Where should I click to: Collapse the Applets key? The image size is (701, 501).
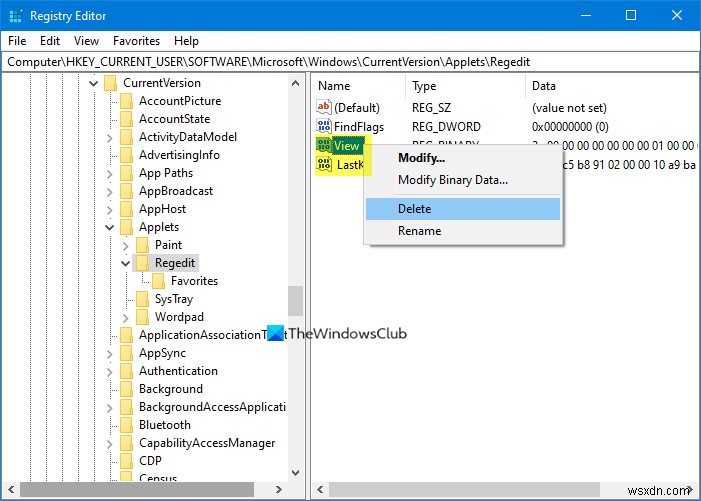click(x=110, y=227)
